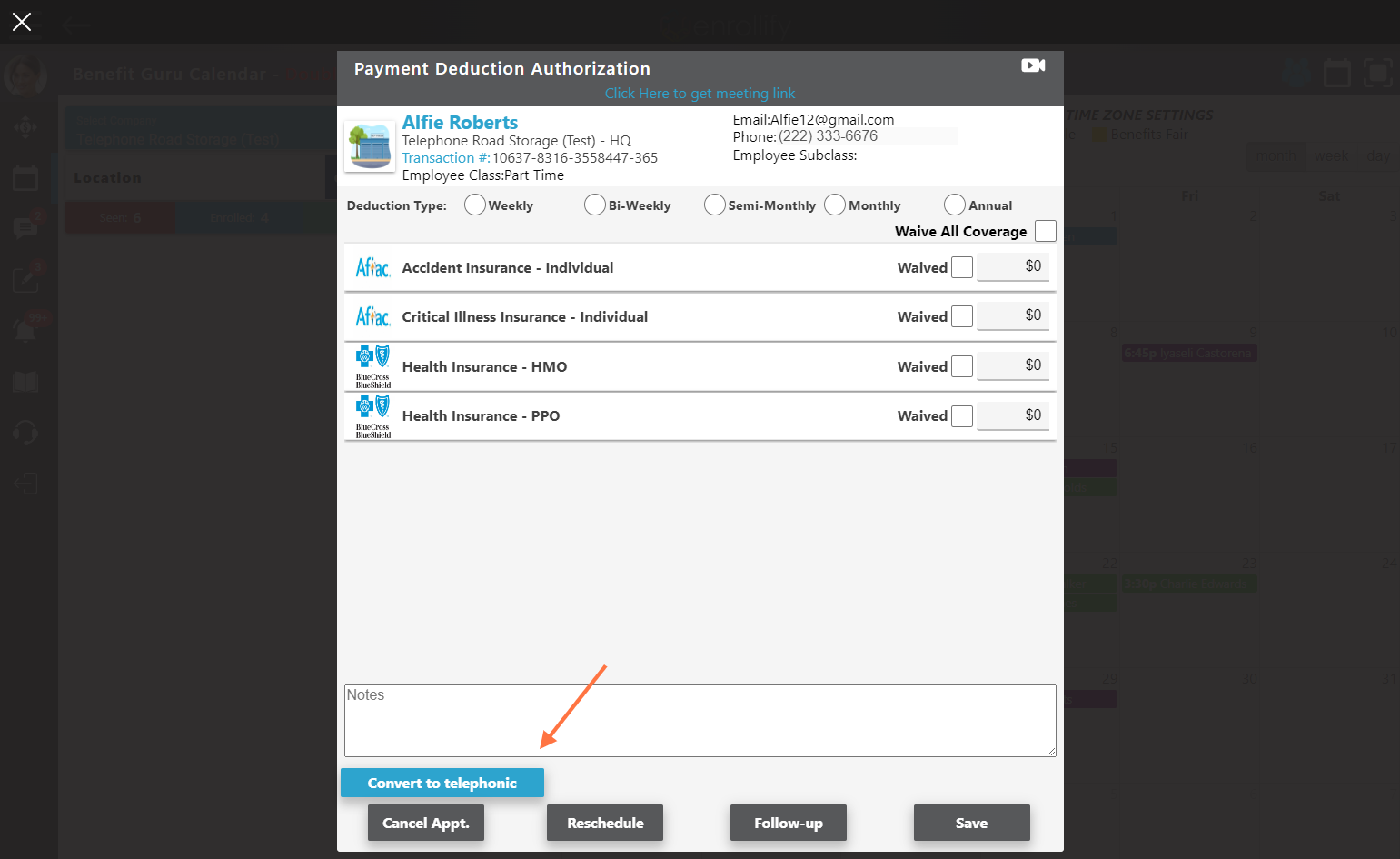Waive Accident Insurance - Individual
This screenshot has height=859, width=1400.
coord(962,267)
